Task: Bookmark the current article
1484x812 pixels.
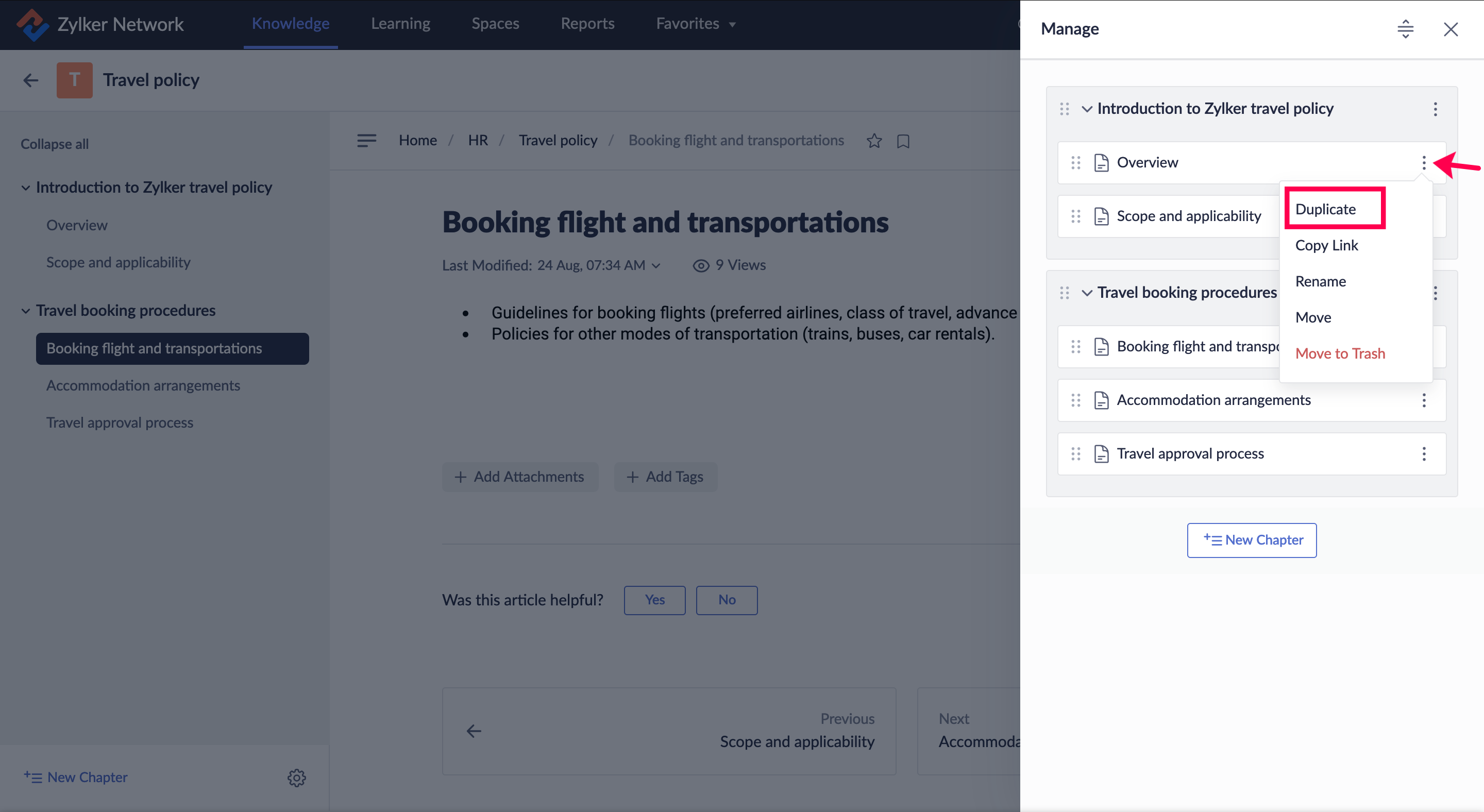Action: pos(903,141)
